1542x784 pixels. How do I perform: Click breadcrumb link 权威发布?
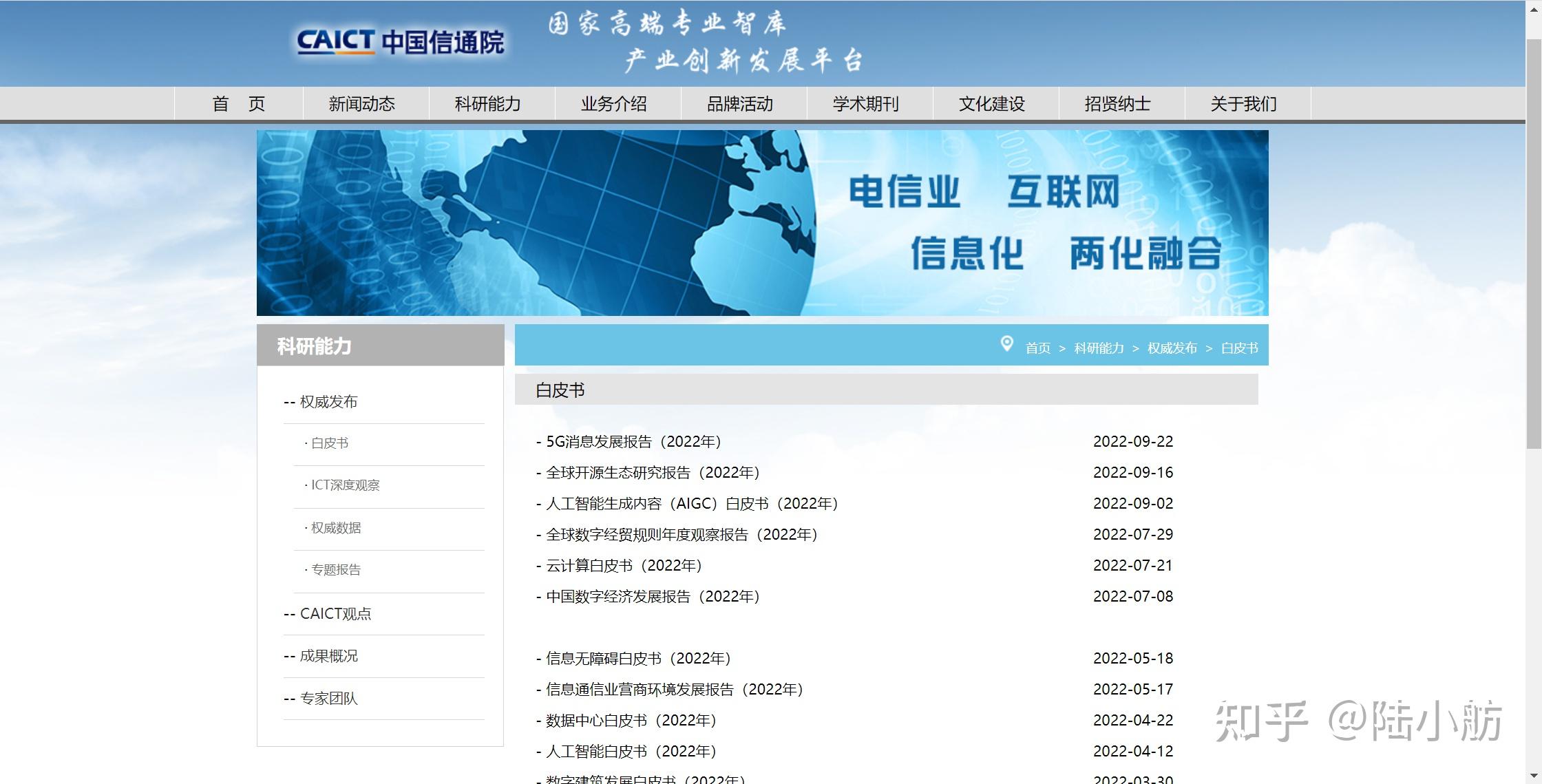pos(1172,348)
